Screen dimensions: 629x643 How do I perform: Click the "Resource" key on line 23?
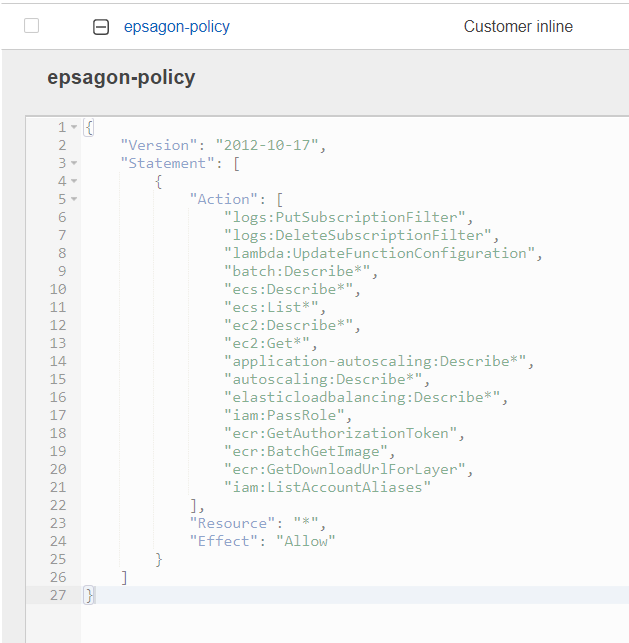[232, 524]
